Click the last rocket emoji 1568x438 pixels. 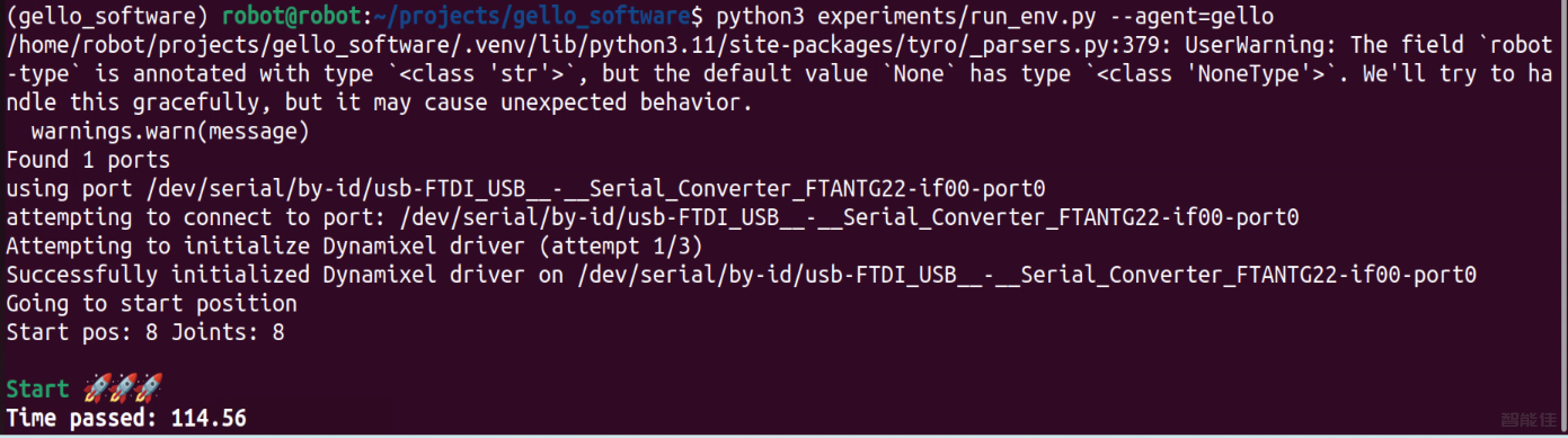149,388
